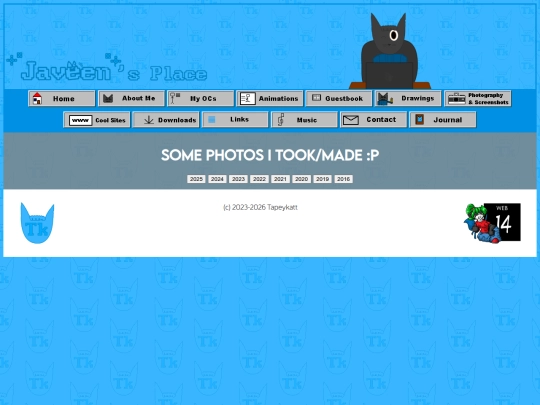Viewport: 540px width, 405px height.
Task: Select the 2019 year button
Action: pyautogui.click(x=322, y=179)
